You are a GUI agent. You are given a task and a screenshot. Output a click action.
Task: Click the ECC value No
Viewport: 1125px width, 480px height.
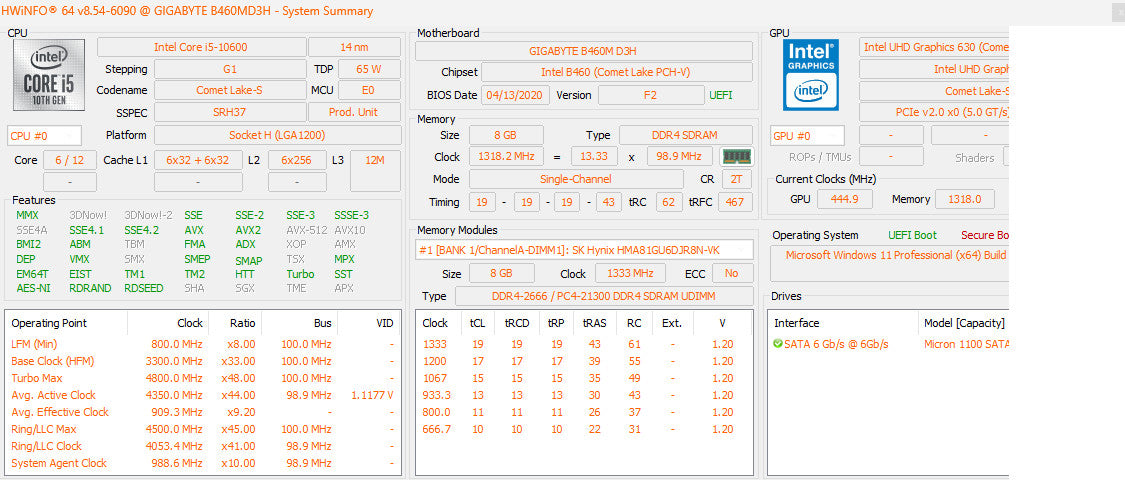[731, 273]
